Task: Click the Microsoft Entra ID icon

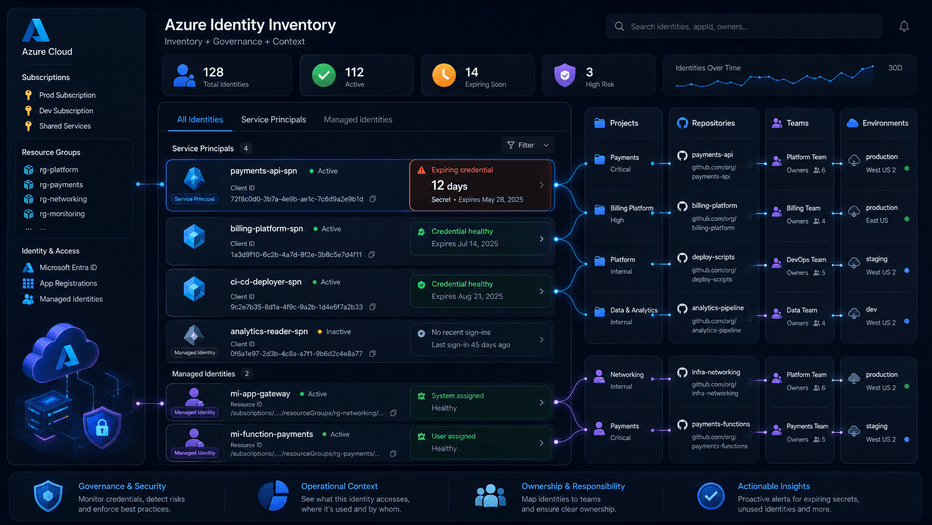Action: point(28,268)
